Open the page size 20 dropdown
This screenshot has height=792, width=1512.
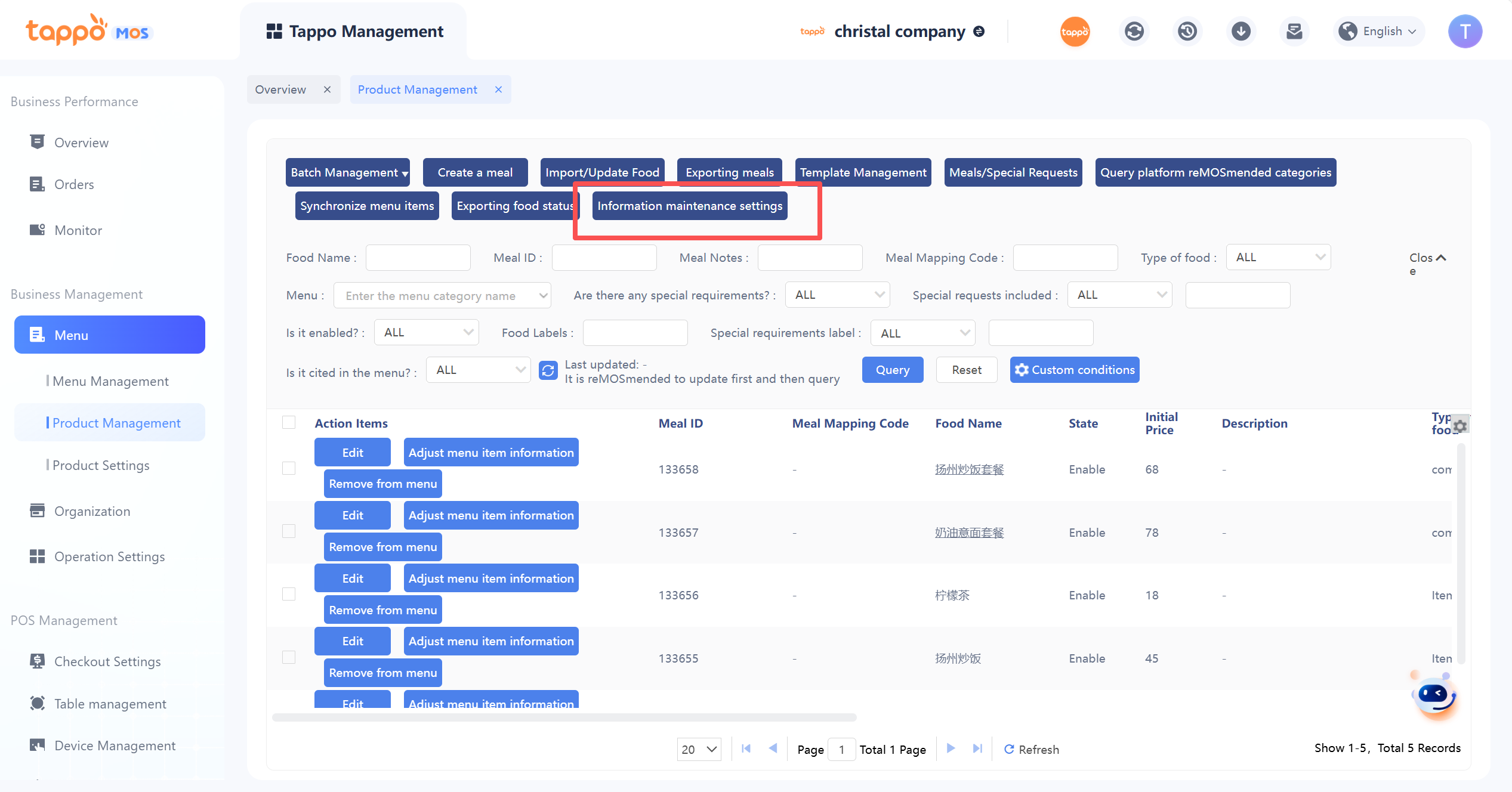699,749
